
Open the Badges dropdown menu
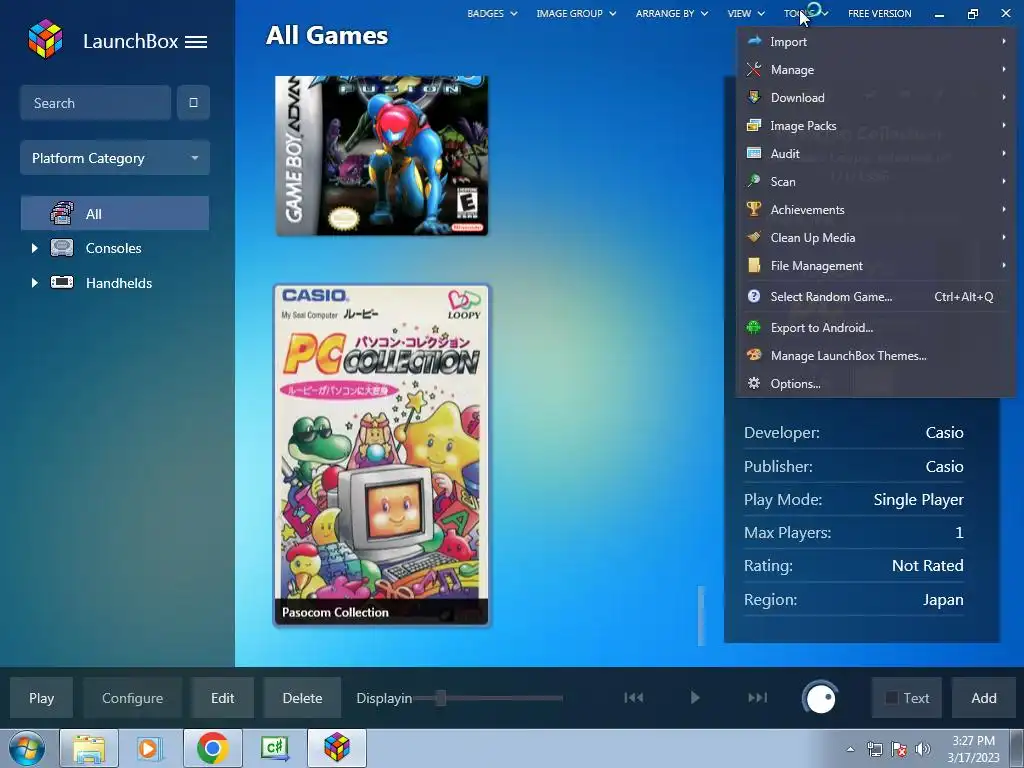coord(492,13)
